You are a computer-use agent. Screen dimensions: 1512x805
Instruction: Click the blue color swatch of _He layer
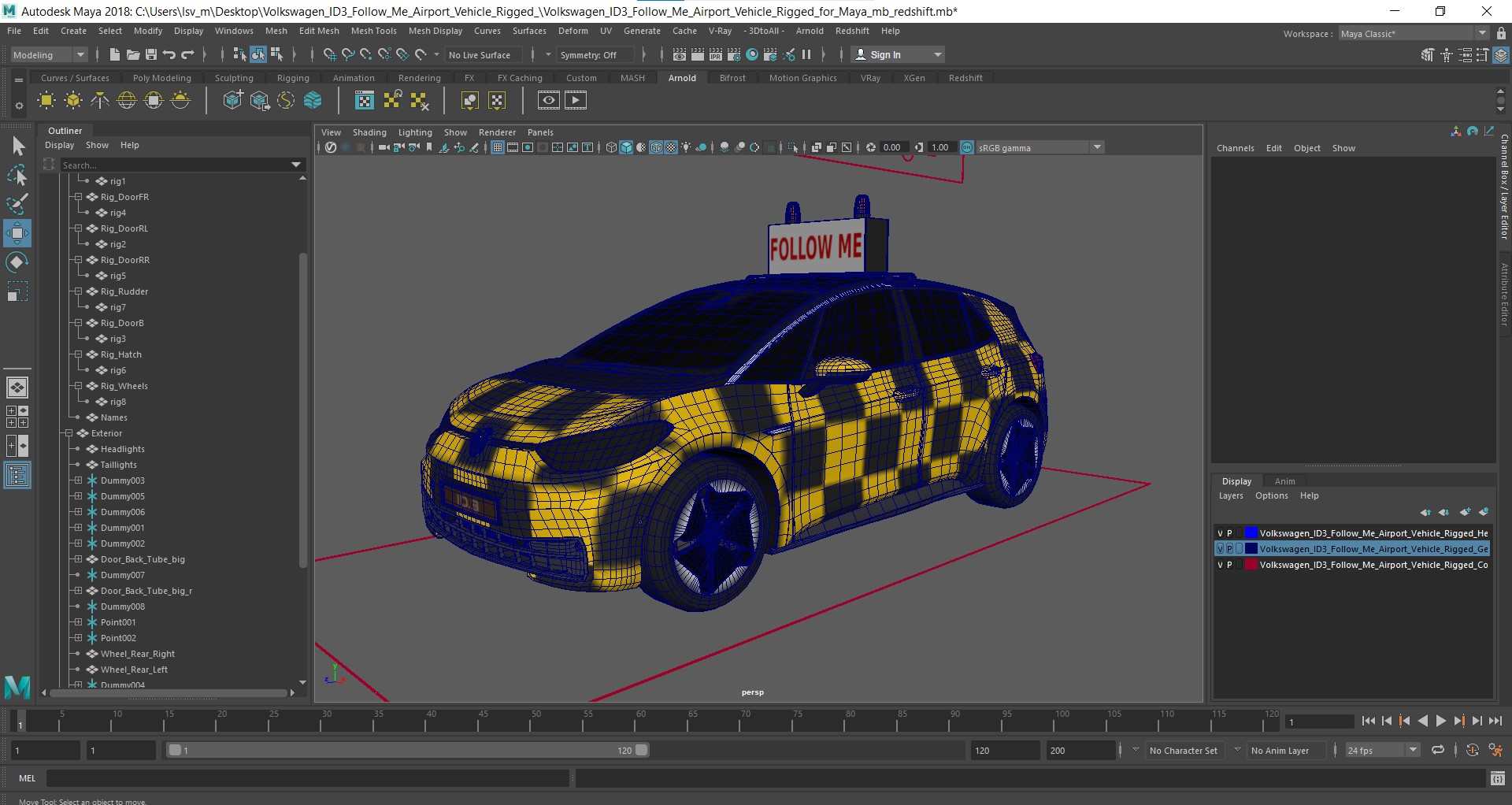coord(1251,533)
